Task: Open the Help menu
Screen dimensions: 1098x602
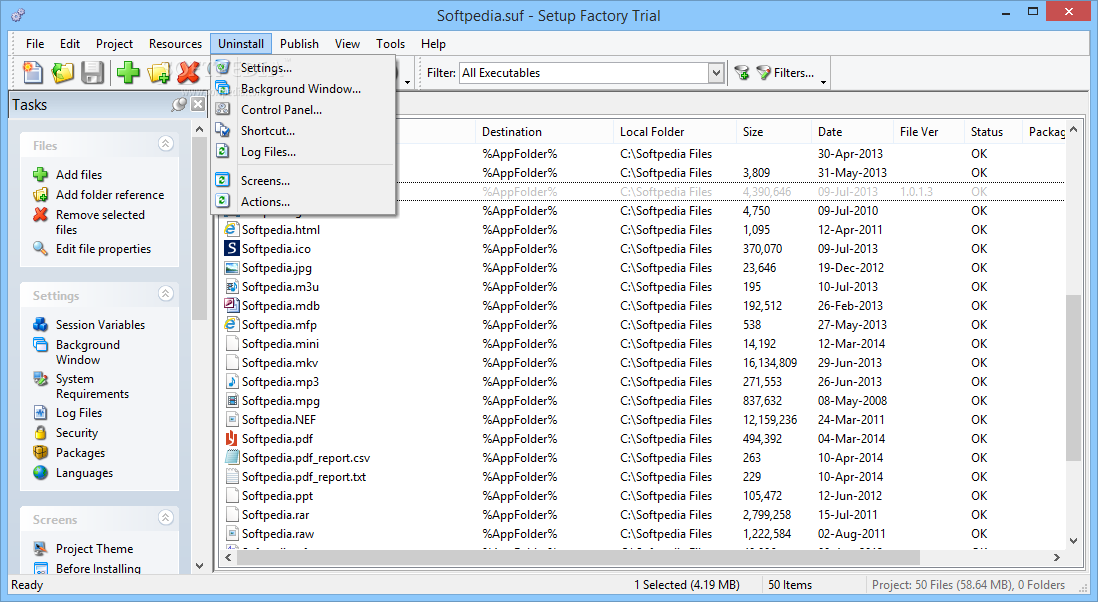Action: [433, 43]
